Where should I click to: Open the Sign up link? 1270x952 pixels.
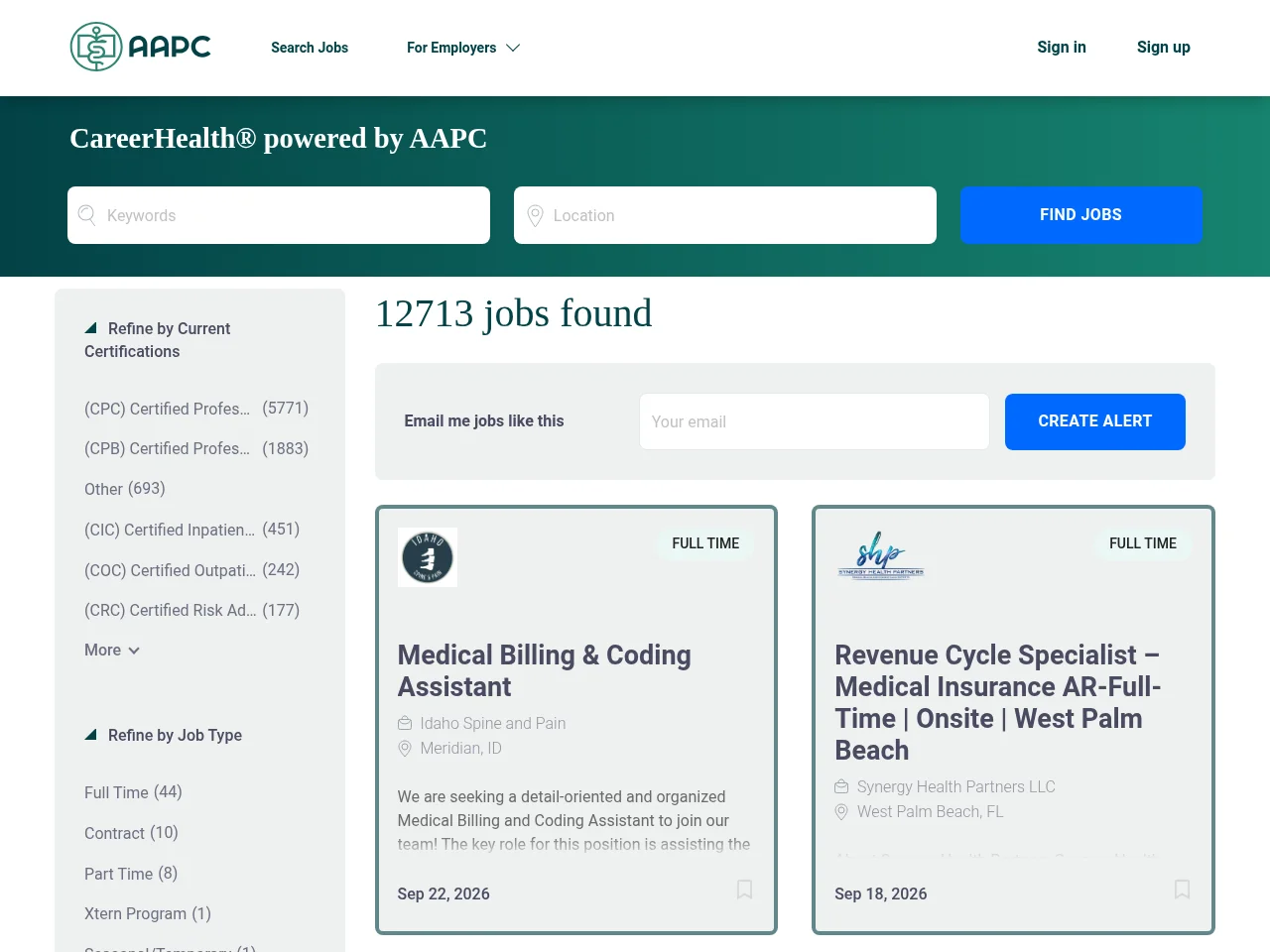coord(1164,47)
